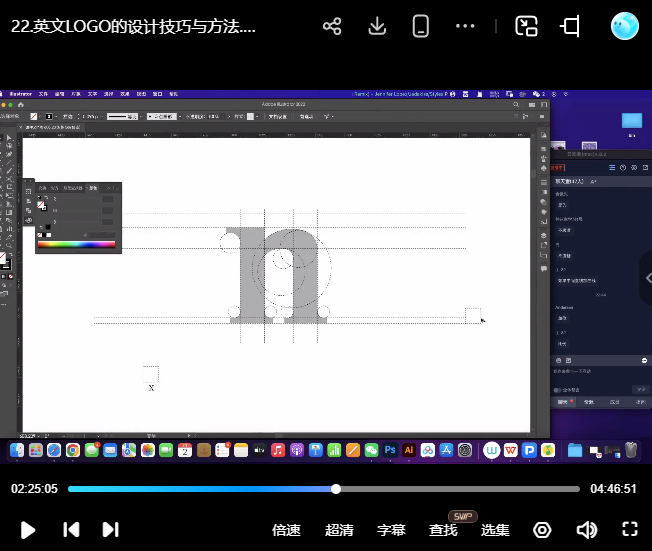This screenshot has width=652, height=551.
Task: Click the 字幕 subtitles button
Action: [x=391, y=530]
